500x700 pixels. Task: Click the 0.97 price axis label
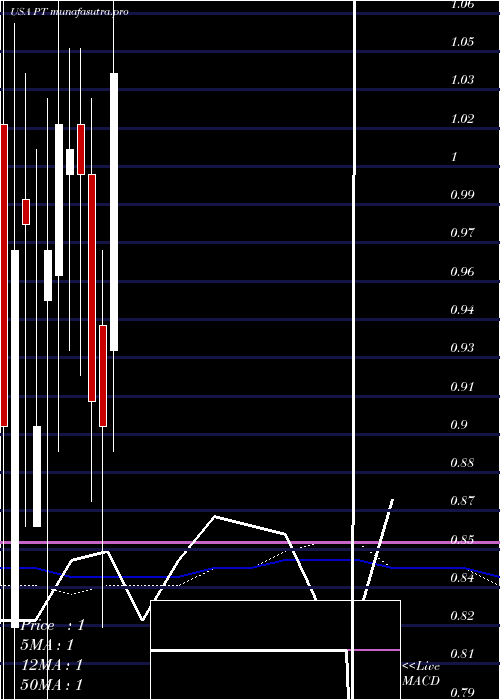coord(462,233)
